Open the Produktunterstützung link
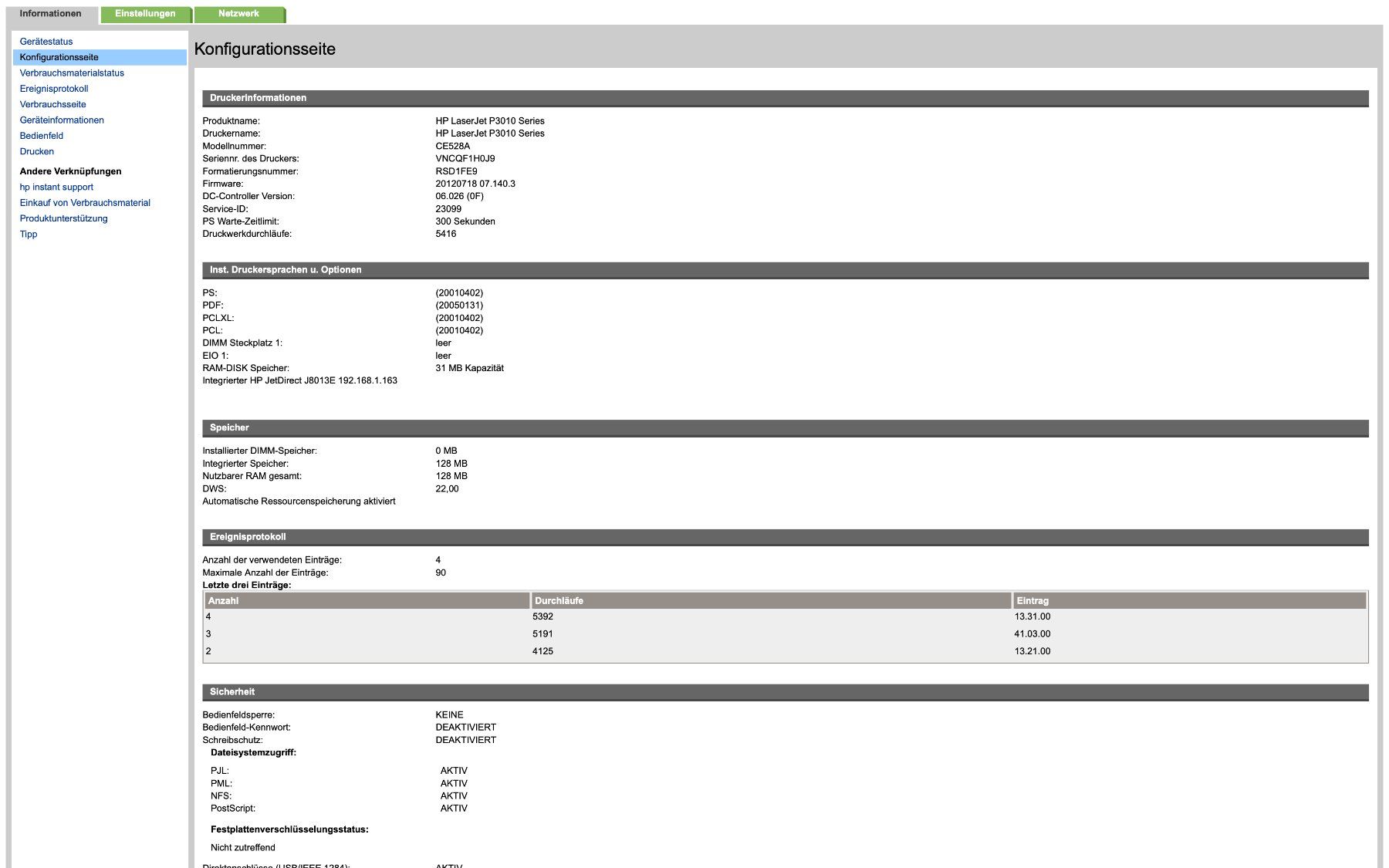 tap(64, 218)
